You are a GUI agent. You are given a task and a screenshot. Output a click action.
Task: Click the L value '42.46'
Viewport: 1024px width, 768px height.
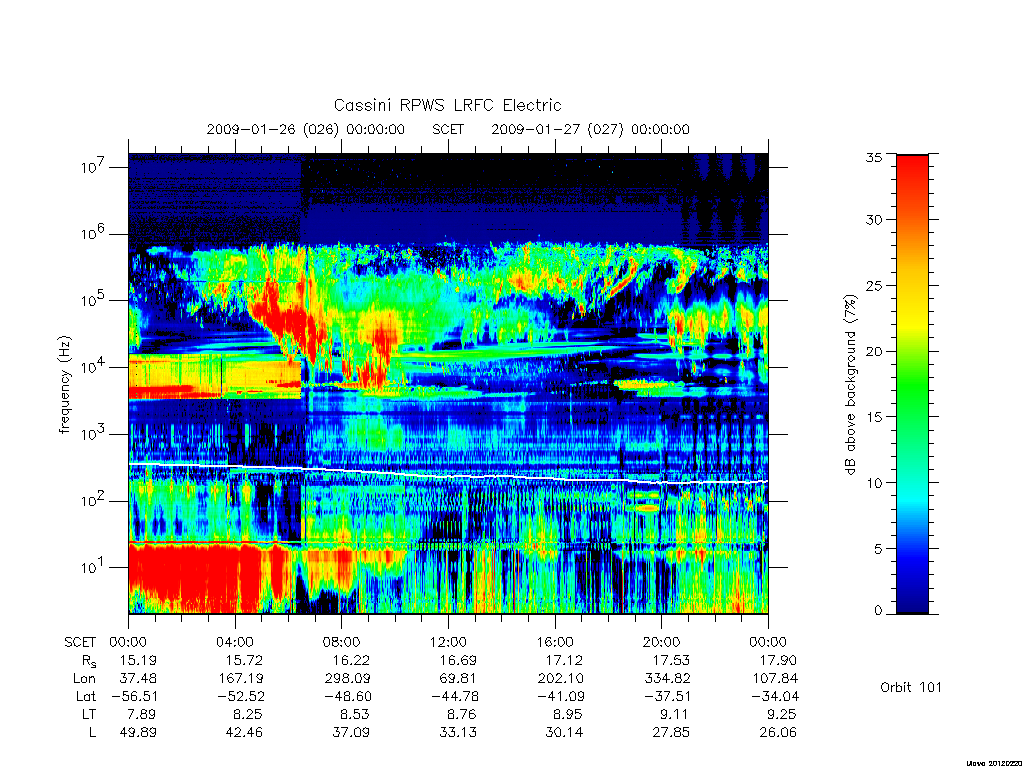coord(245,733)
